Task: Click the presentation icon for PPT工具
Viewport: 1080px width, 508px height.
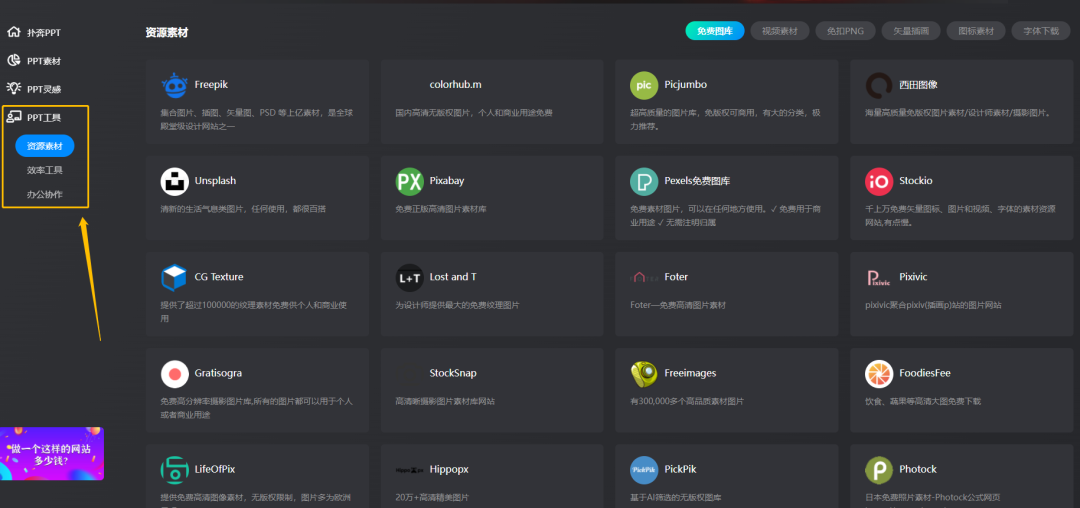Action: pos(13,117)
